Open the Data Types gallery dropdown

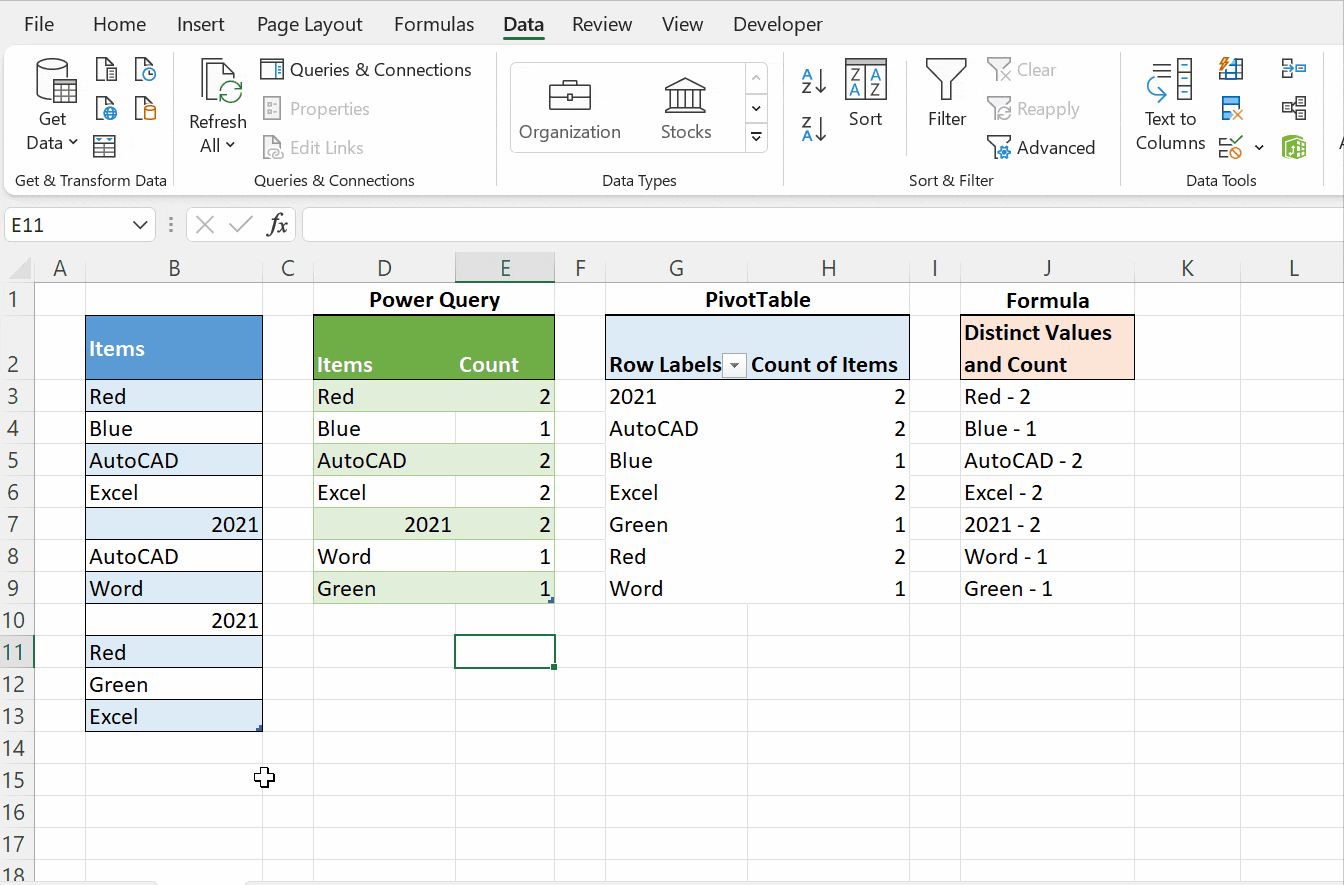click(x=756, y=138)
